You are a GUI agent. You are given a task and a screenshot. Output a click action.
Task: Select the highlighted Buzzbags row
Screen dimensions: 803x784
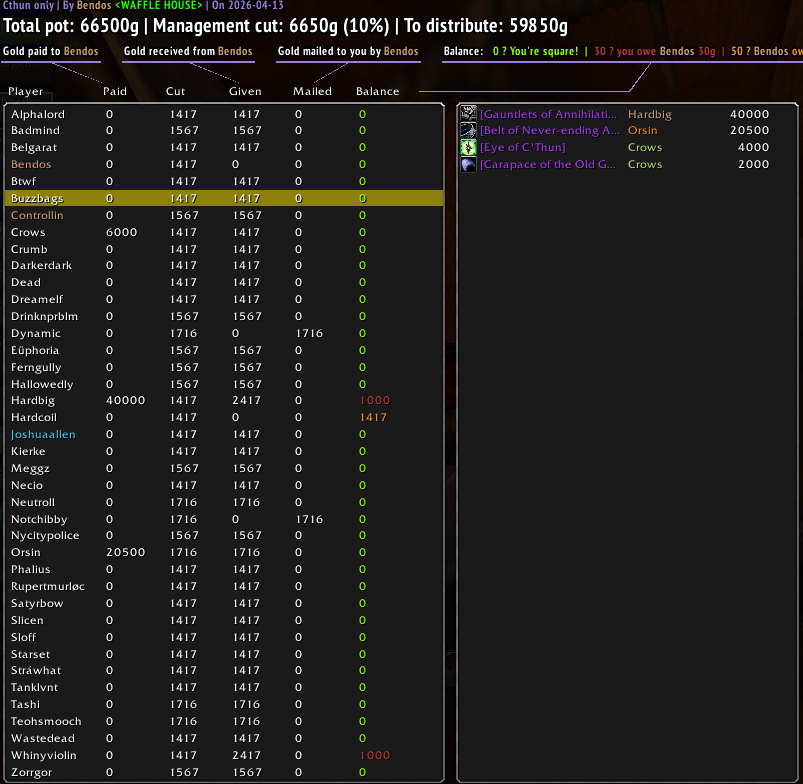coord(224,198)
